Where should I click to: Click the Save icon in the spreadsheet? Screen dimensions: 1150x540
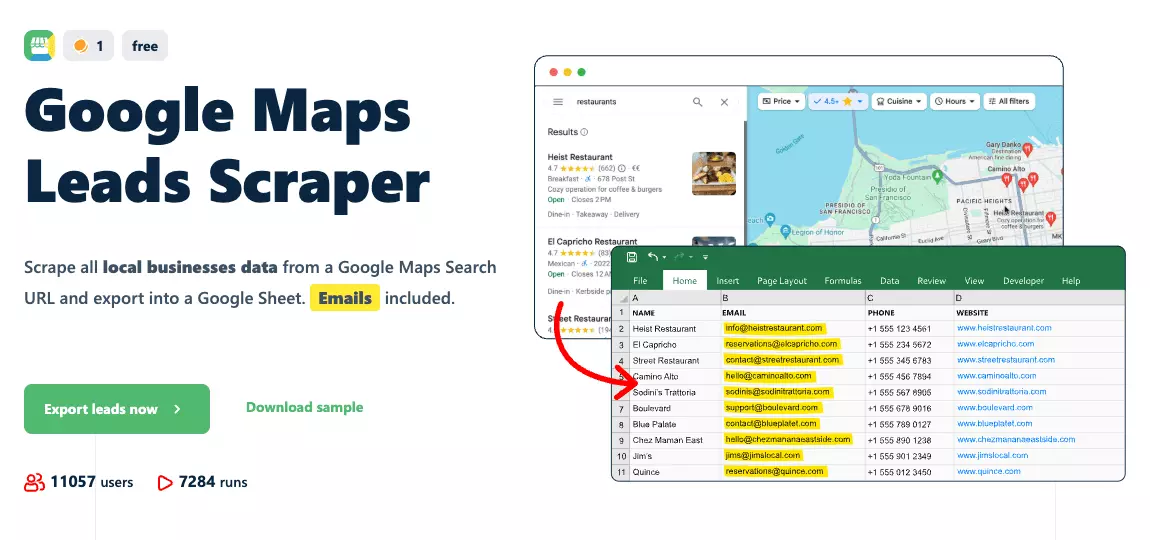[631, 257]
